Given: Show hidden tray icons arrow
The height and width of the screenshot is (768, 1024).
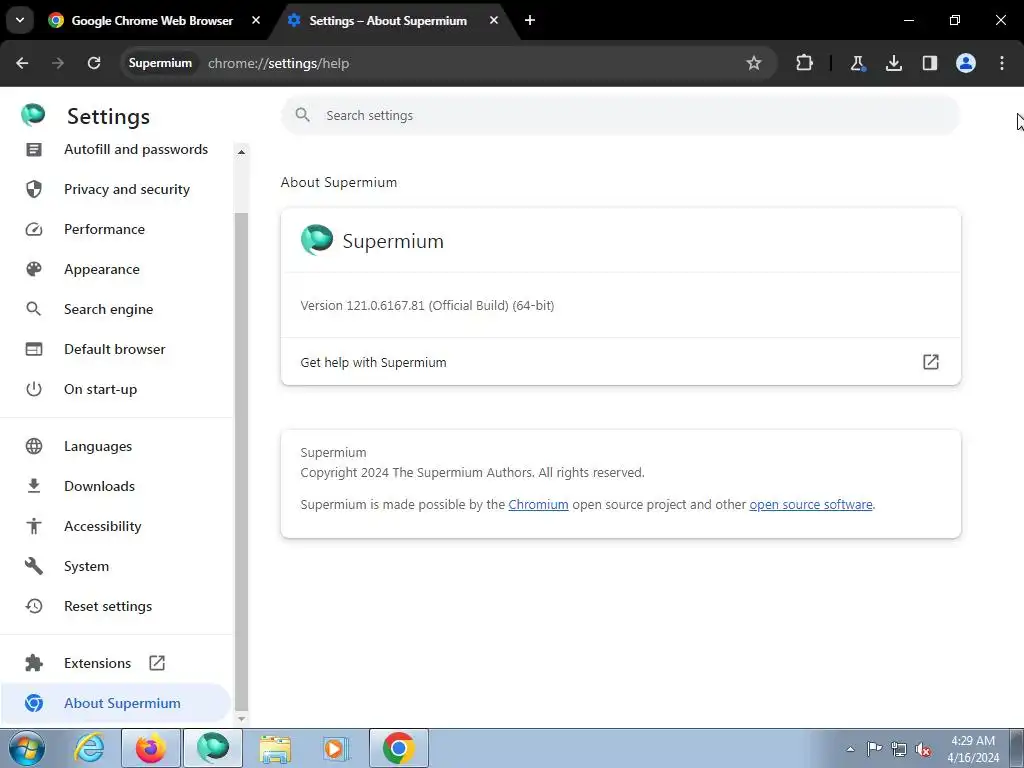Looking at the screenshot, I should (850, 749).
